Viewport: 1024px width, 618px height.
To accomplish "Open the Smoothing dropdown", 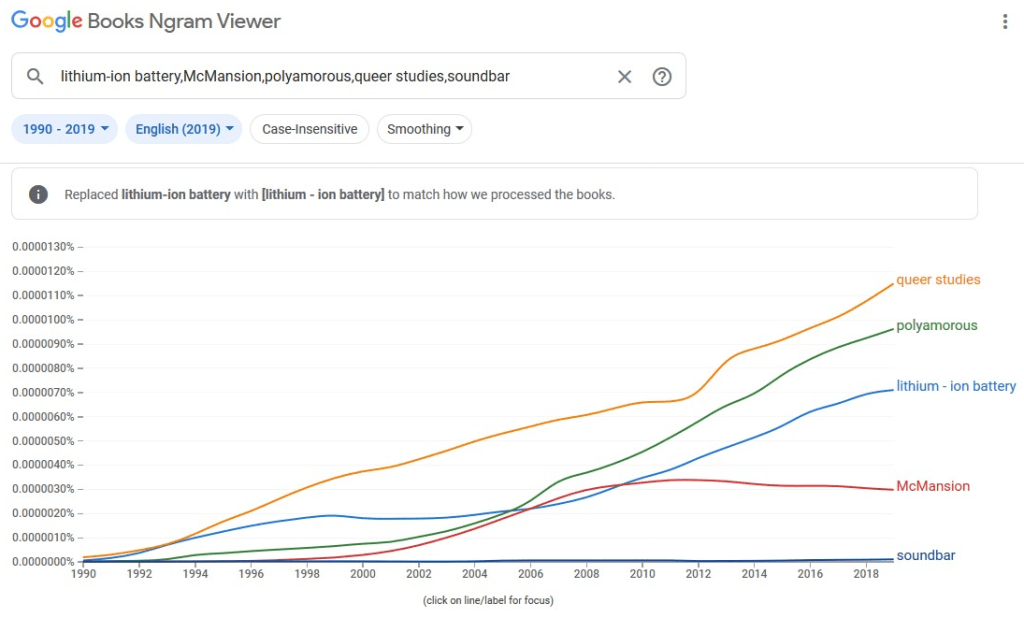I will pos(424,129).
